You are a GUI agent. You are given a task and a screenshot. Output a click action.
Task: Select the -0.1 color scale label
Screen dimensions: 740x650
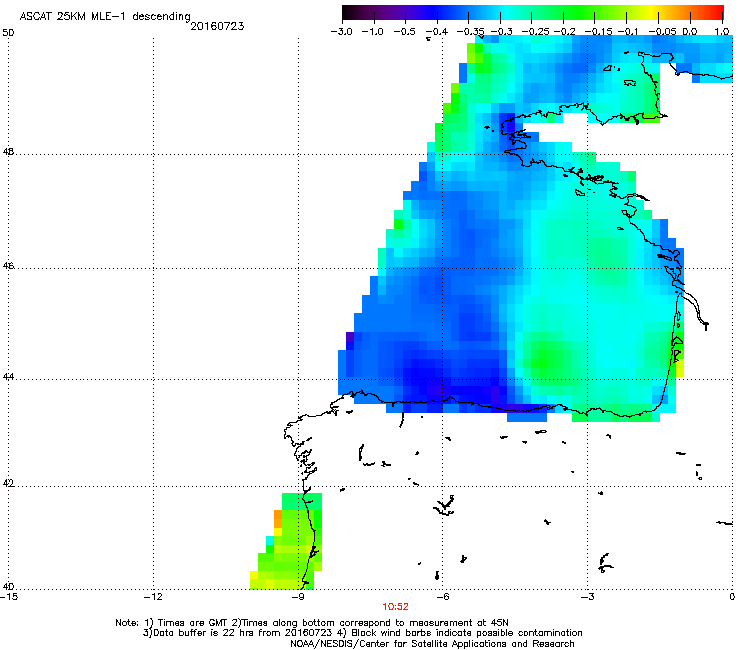pos(628,32)
